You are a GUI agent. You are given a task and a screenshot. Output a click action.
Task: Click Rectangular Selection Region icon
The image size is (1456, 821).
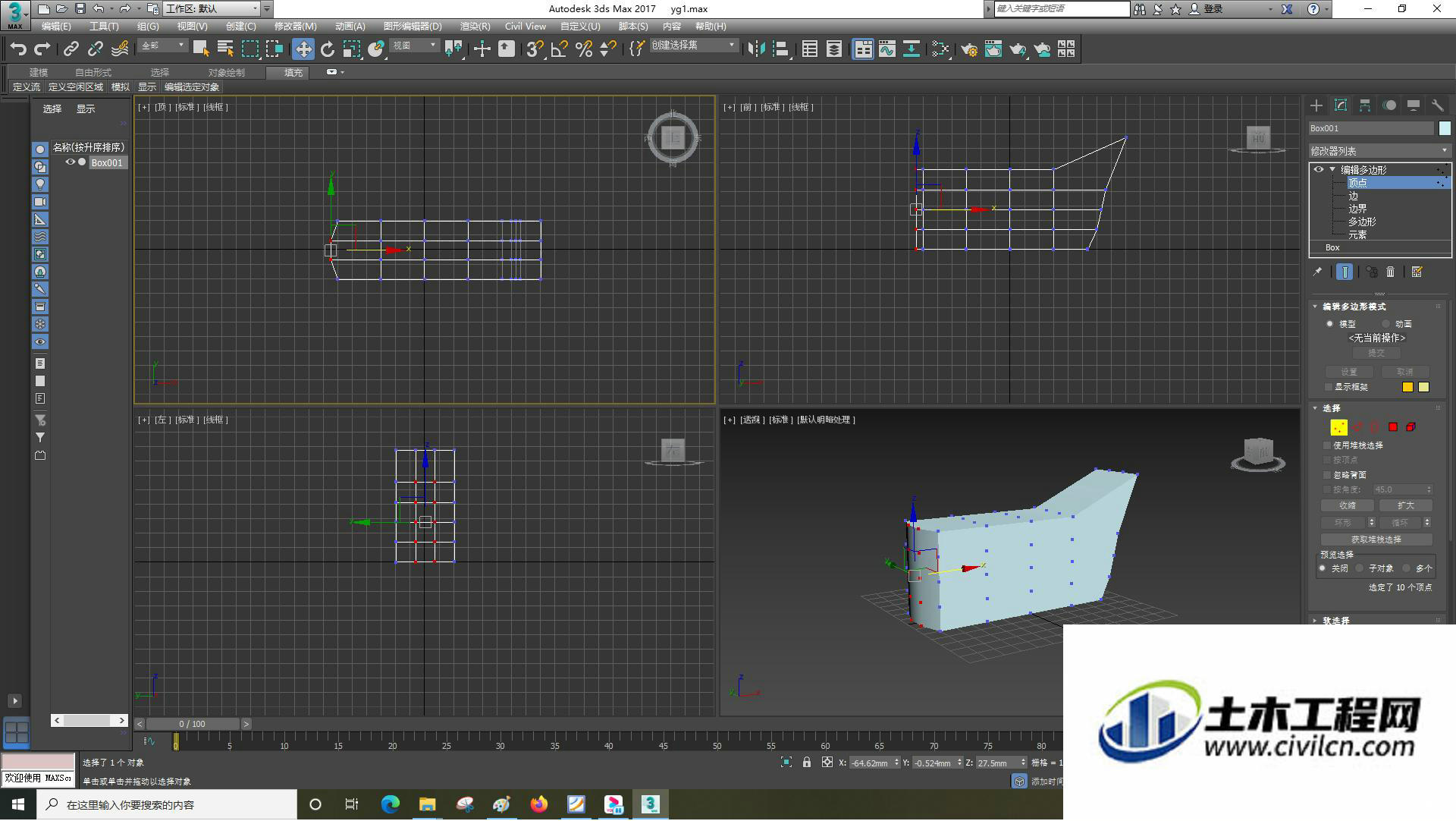click(250, 49)
